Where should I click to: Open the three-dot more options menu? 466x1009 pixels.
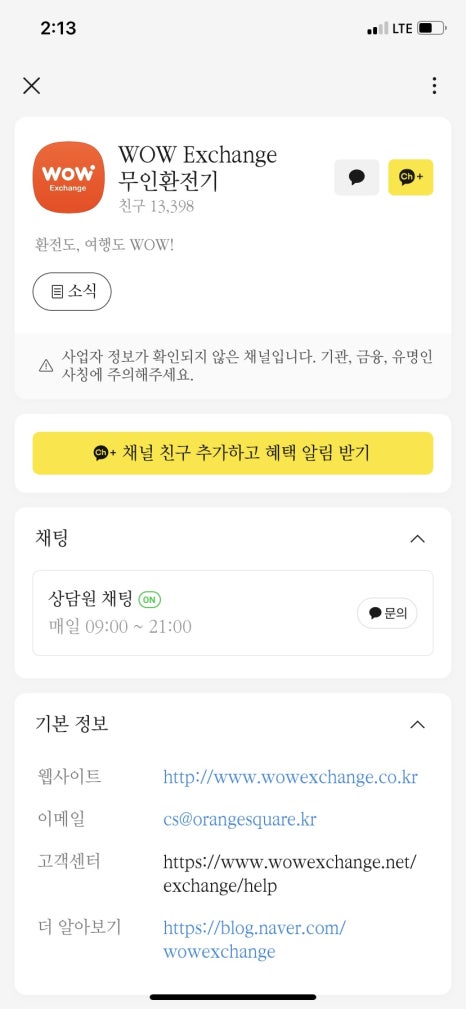point(434,86)
